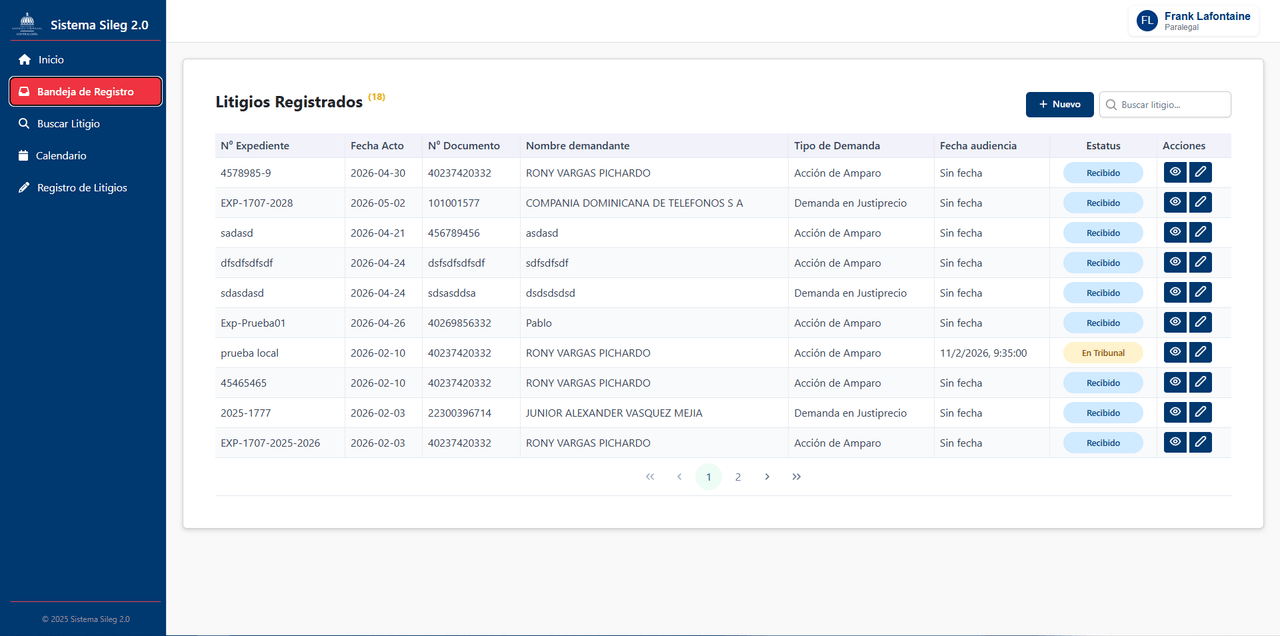View EXP-1707-2025-2026 with eye icon

pyautogui.click(x=1176, y=442)
